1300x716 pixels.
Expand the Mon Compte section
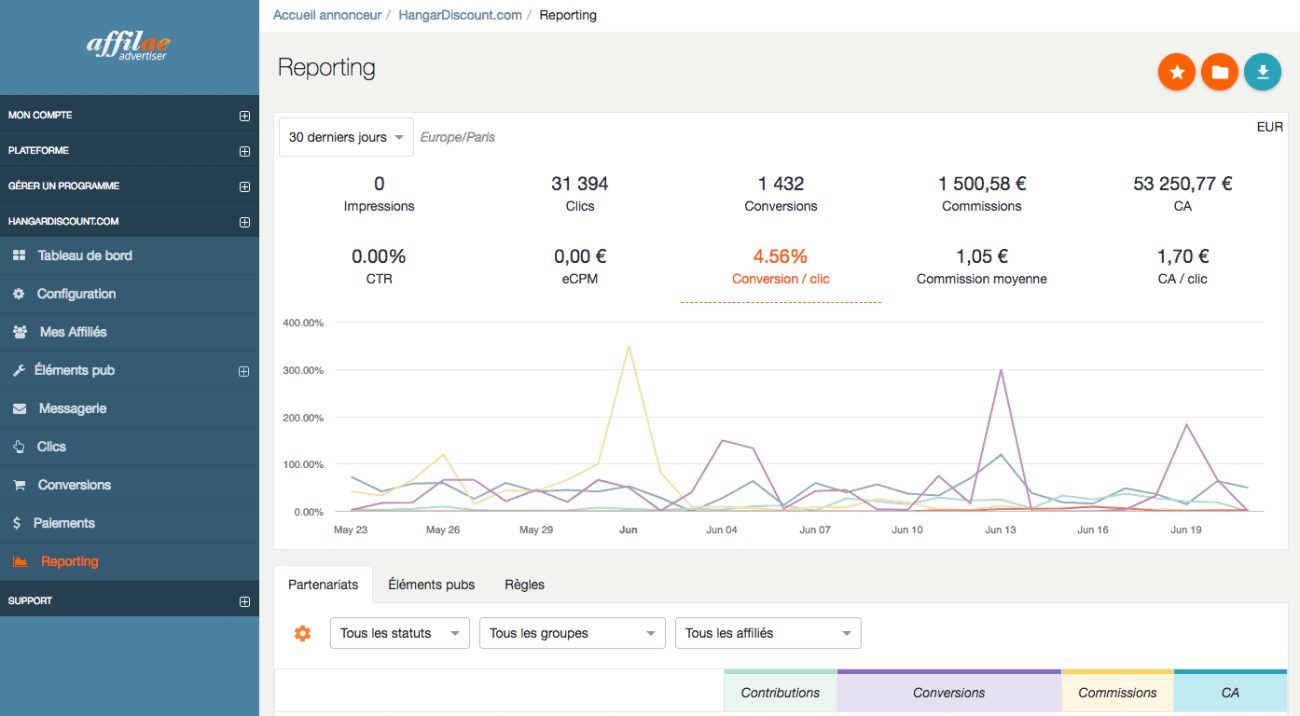pyautogui.click(x=244, y=116)
